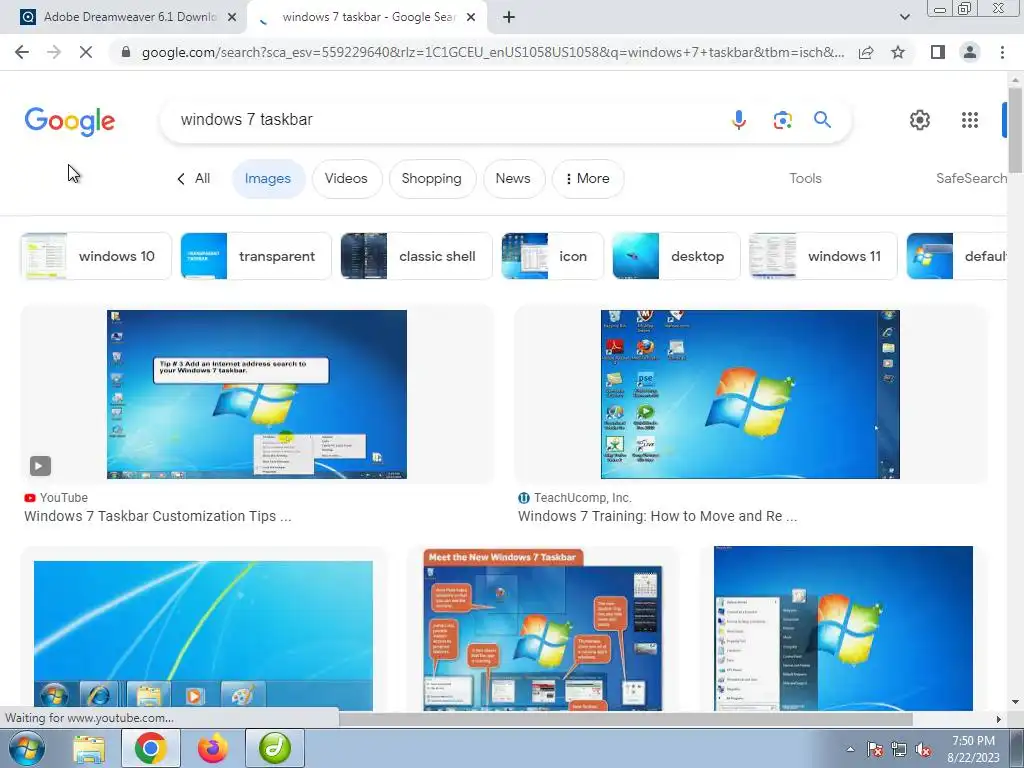Open the image search Tools

click(x=805, y=178)
